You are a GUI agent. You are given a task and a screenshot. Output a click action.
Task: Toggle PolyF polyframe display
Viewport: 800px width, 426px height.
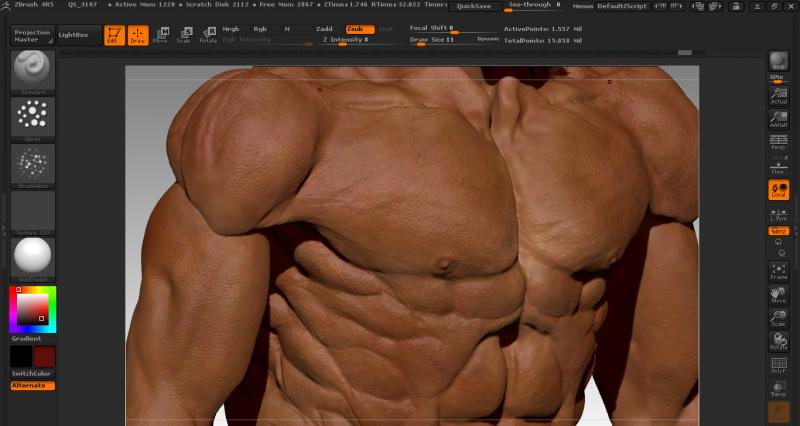[x=779, y=365]
